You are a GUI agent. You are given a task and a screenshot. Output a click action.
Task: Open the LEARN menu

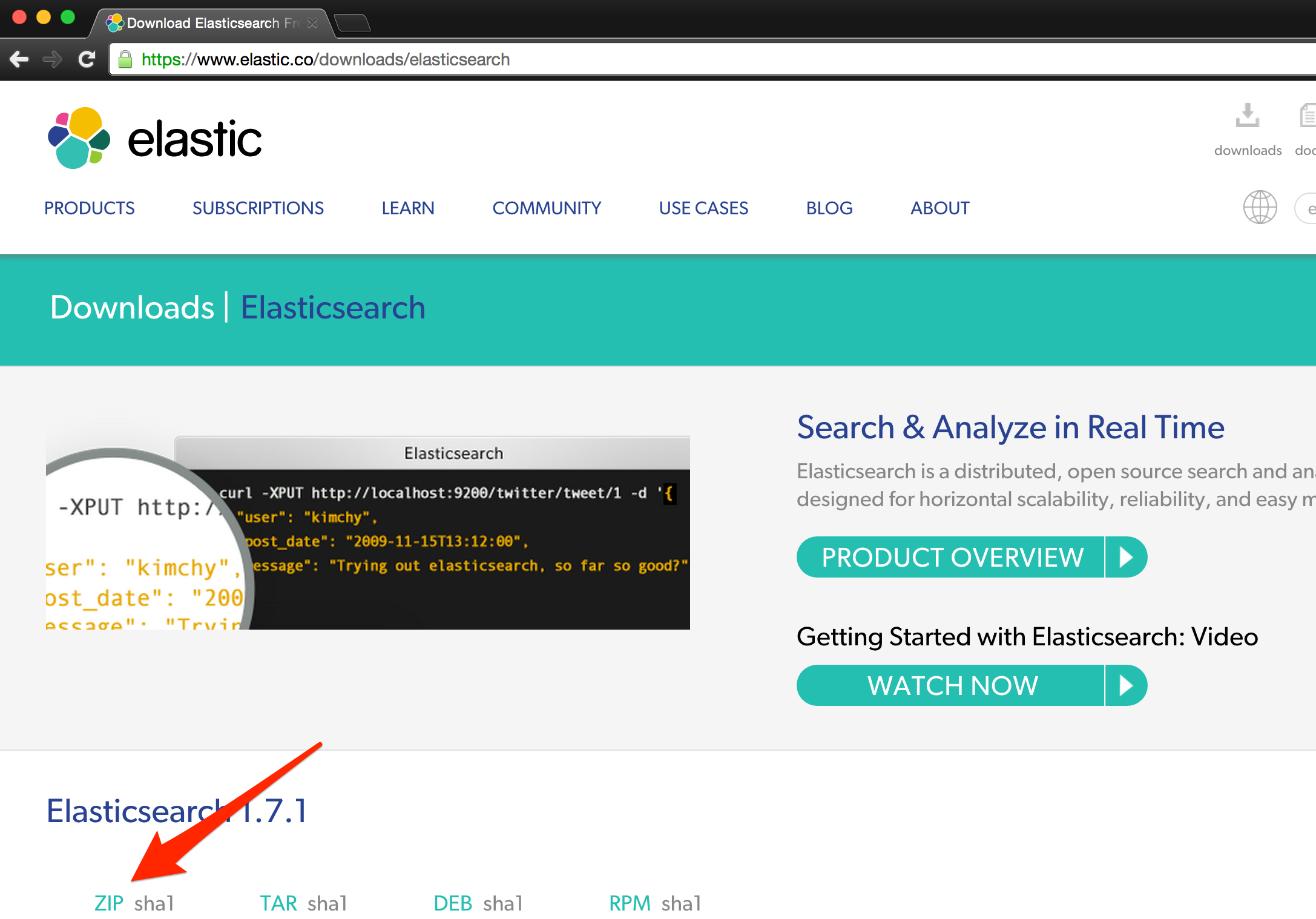click(408, 208)
